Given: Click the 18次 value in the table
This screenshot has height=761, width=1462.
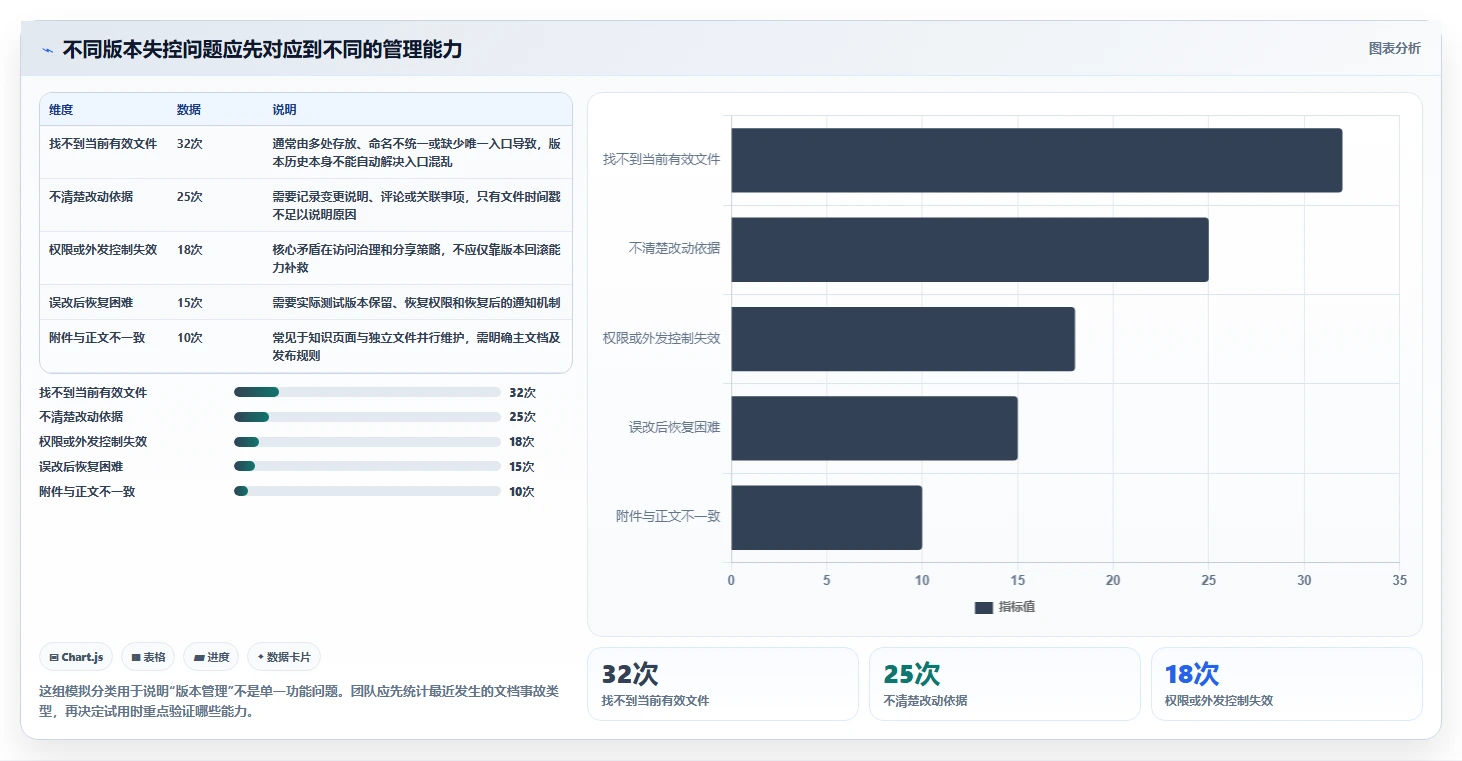Looking at the screenshot, I should point(190,250).
